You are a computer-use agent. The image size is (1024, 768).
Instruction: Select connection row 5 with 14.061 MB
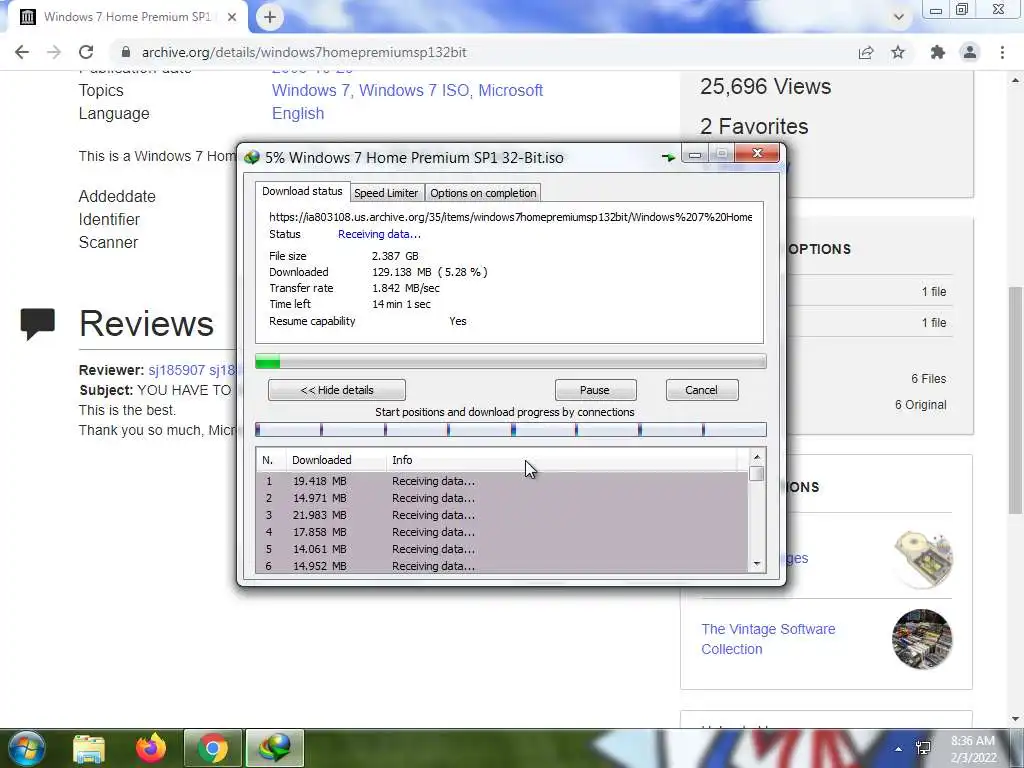(502, 549)
